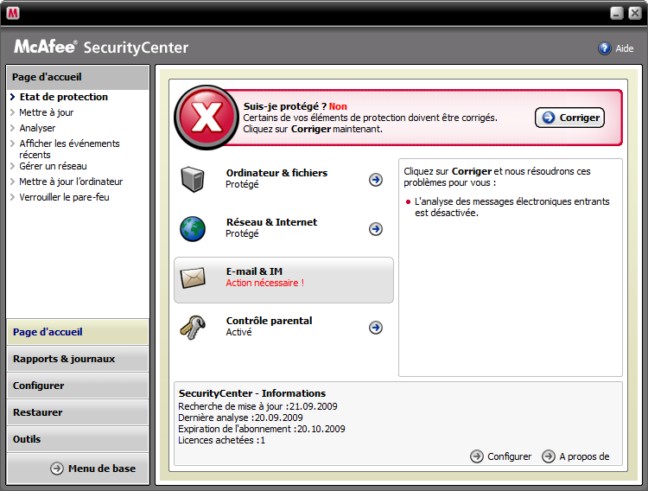Open Configurer section in left menu
The image size is (648, 491).
78,386
